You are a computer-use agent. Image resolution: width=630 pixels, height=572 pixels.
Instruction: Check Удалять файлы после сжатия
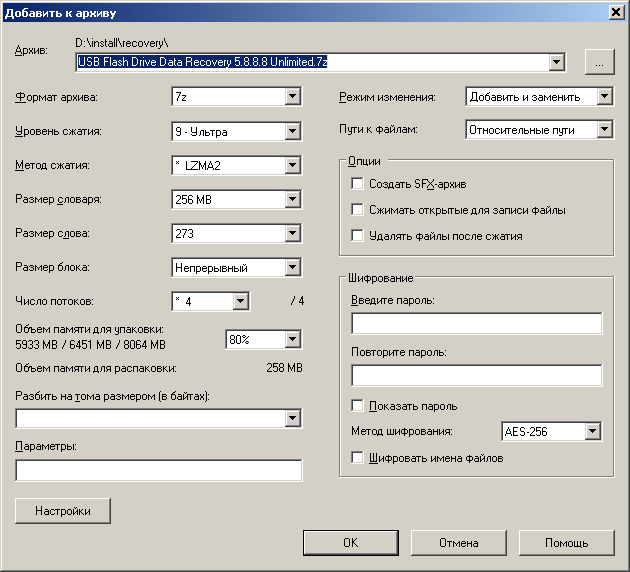357,236
